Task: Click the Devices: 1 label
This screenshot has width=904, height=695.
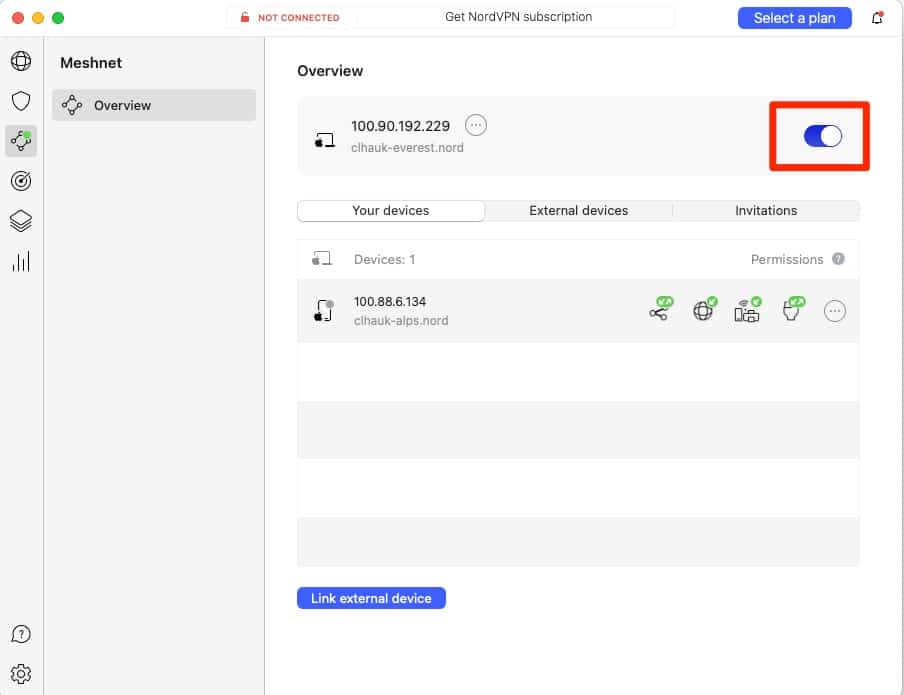Action: tap(385, 260)
